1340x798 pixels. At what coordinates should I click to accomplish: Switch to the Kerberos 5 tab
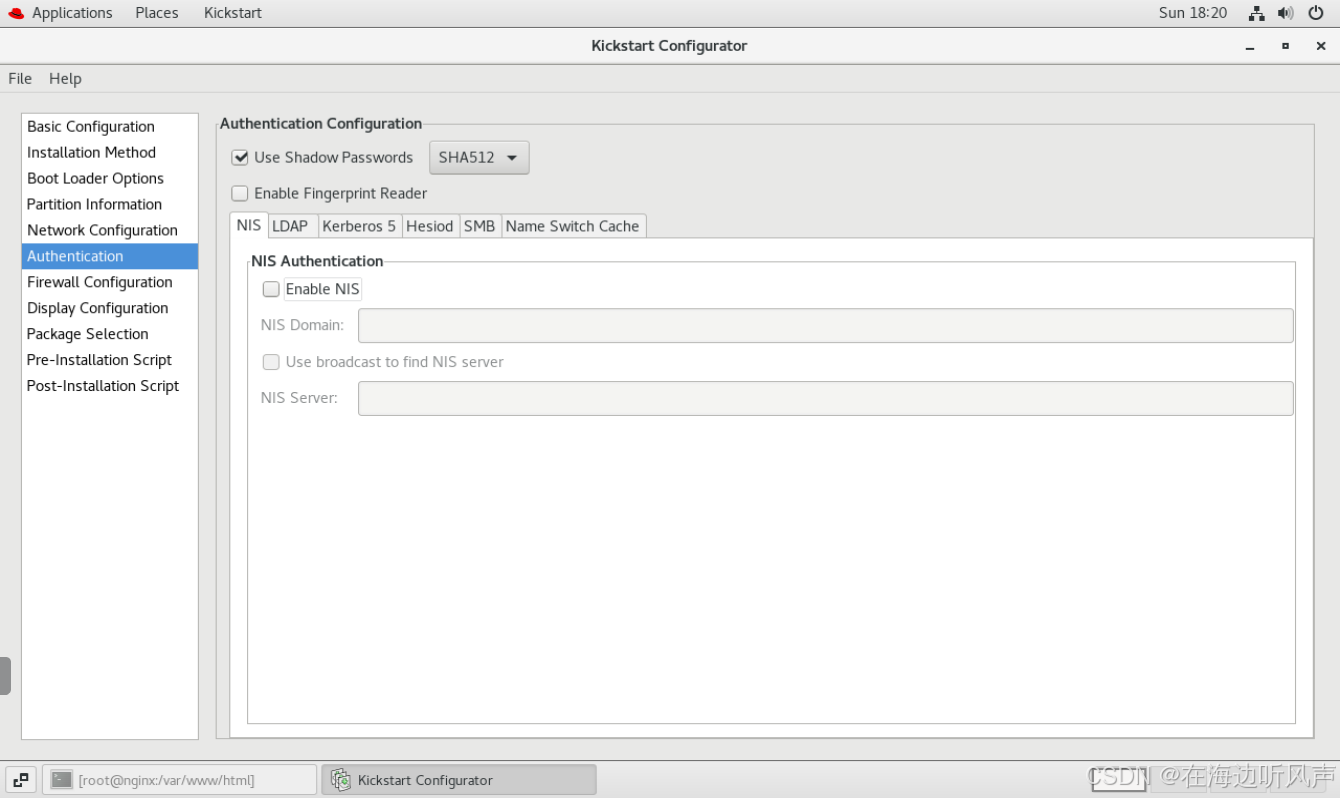359,226
